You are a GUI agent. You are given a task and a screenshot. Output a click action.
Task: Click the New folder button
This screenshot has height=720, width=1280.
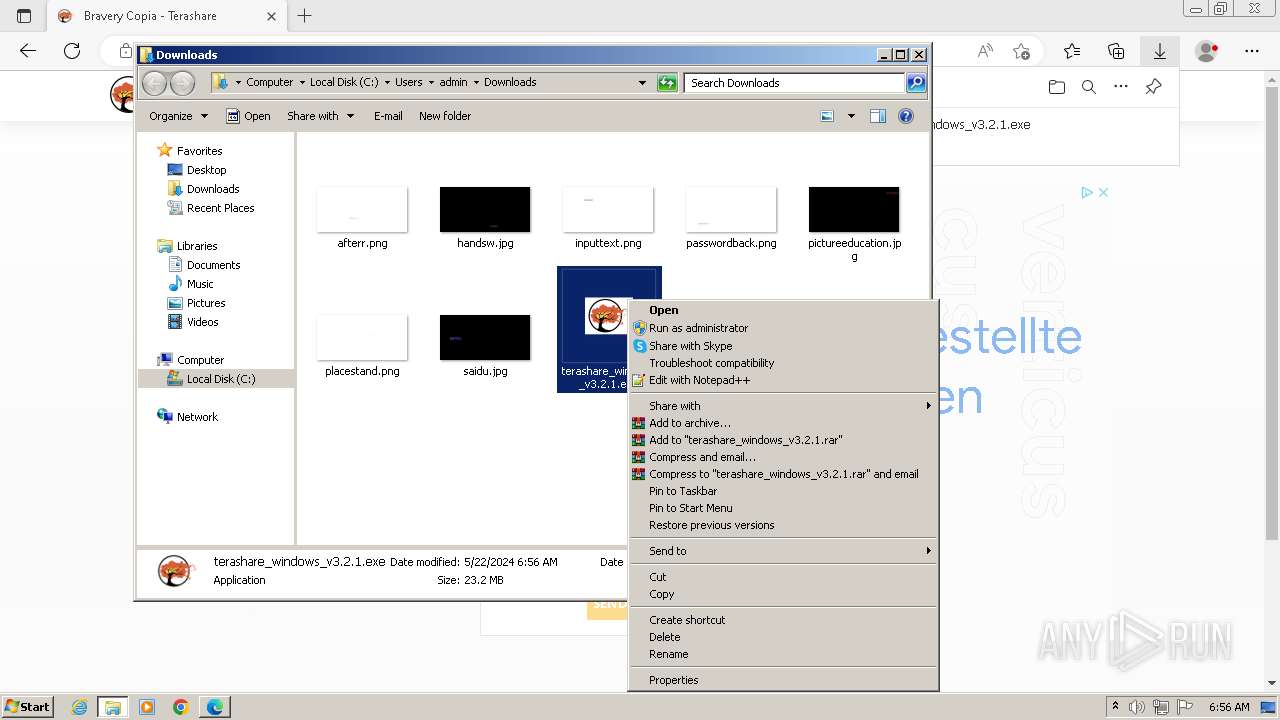(x=445, y=116)
